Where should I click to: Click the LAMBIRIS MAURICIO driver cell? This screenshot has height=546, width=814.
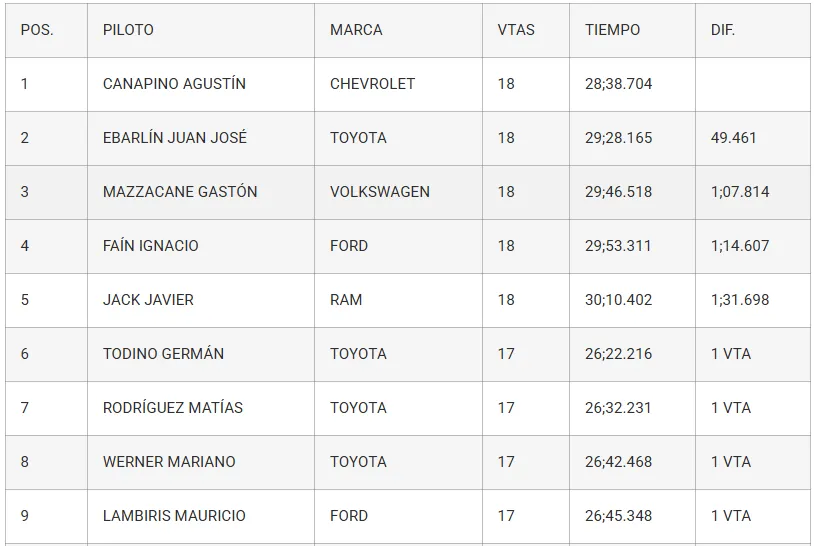coord(174,516)
